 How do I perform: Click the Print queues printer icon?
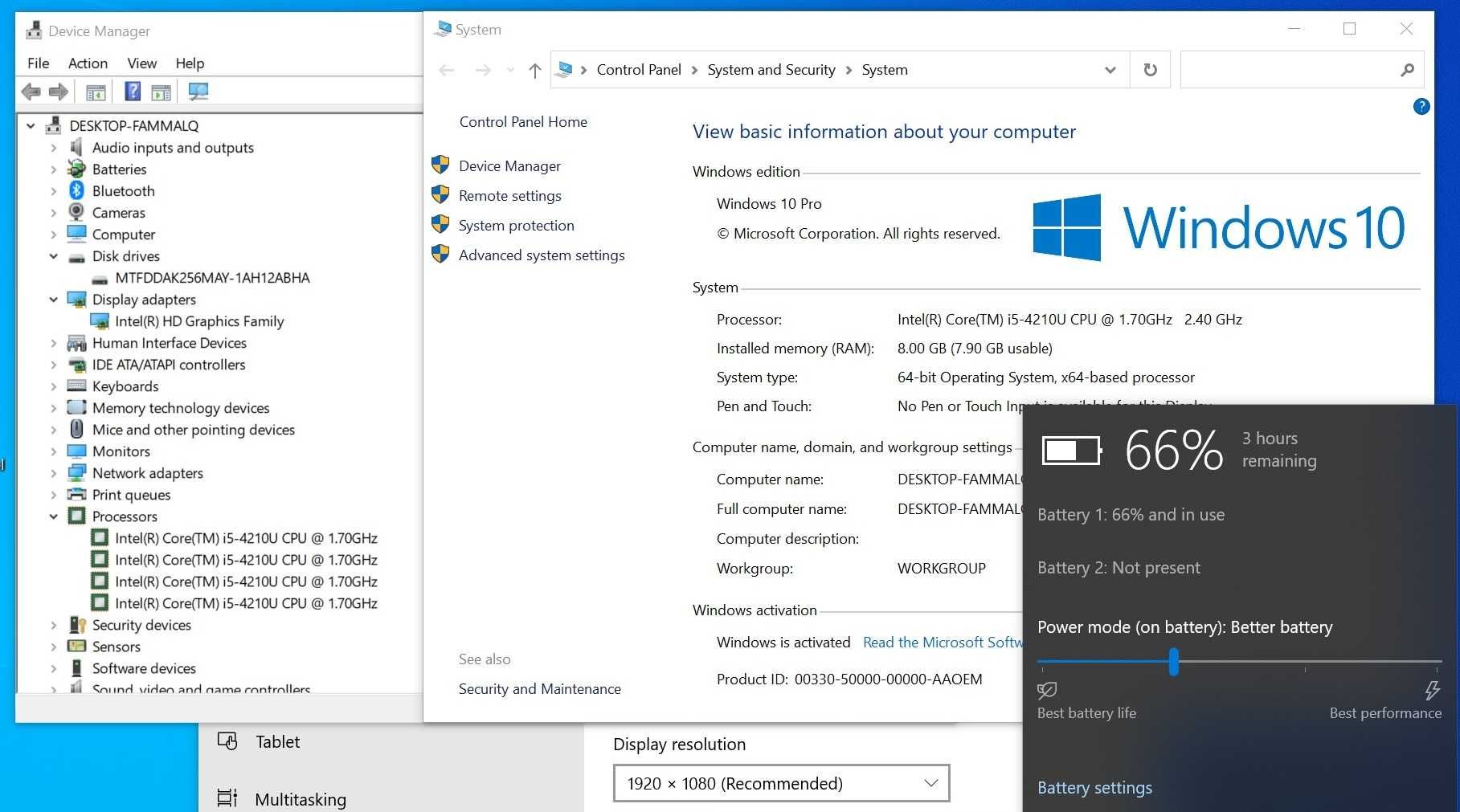coord(76,494)
